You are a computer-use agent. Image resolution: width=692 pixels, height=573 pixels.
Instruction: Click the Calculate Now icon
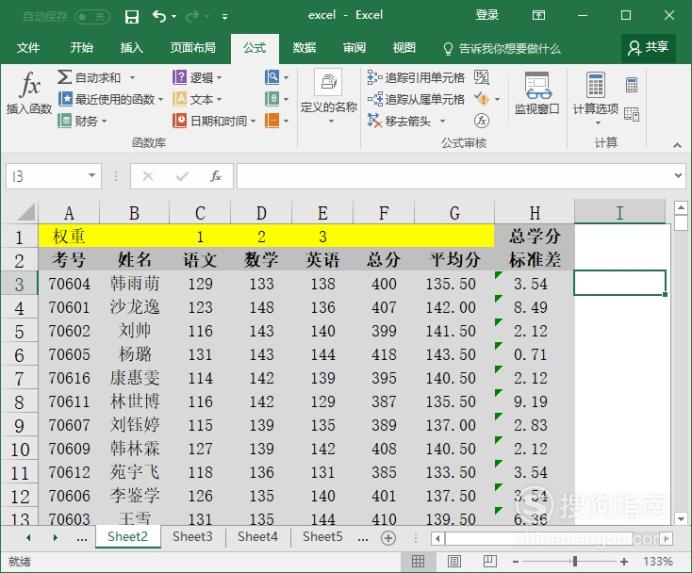point(632,85)
